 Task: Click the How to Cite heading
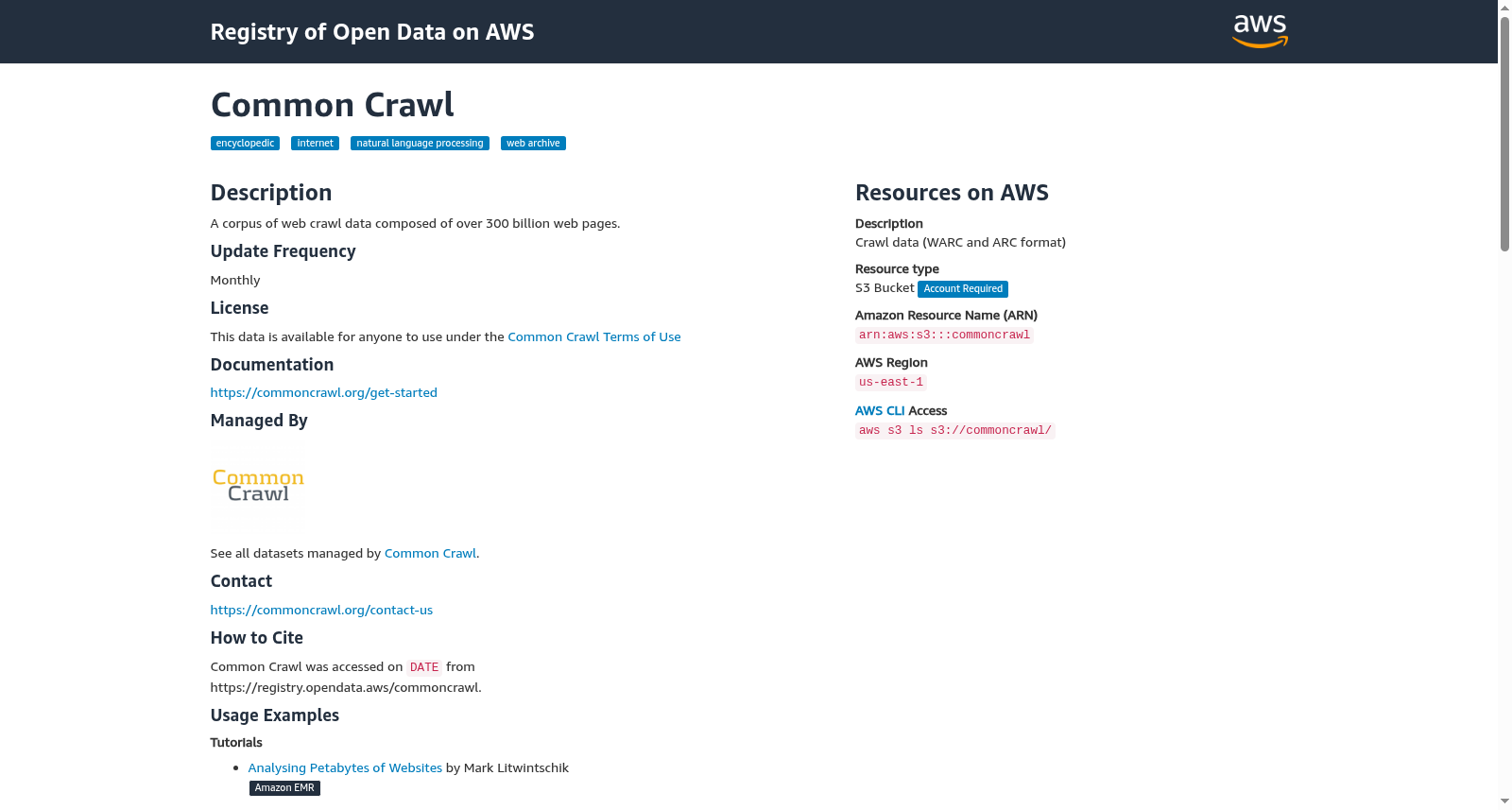257,638
